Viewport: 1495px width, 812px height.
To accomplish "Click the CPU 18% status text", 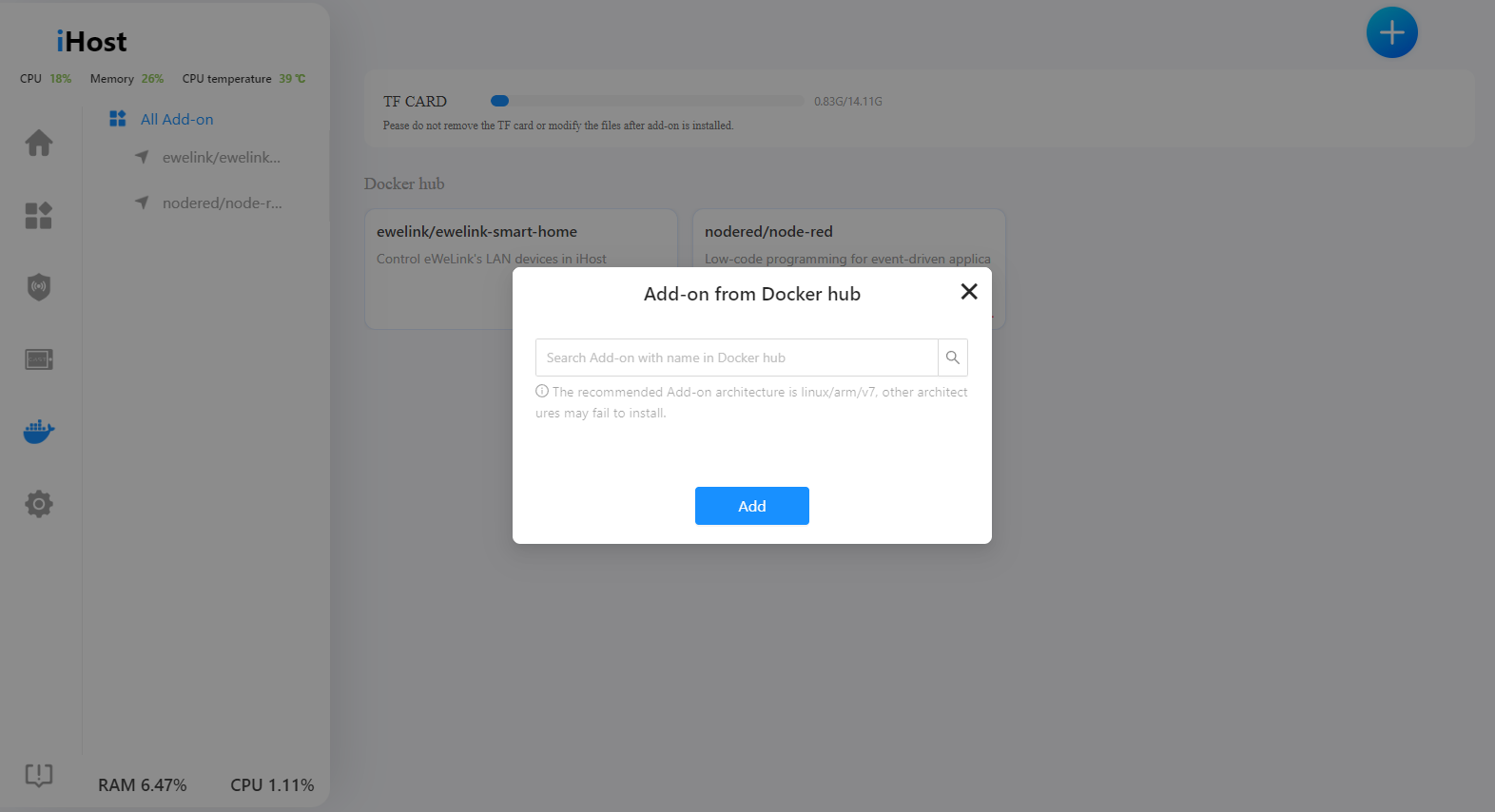I will (46, 79).
